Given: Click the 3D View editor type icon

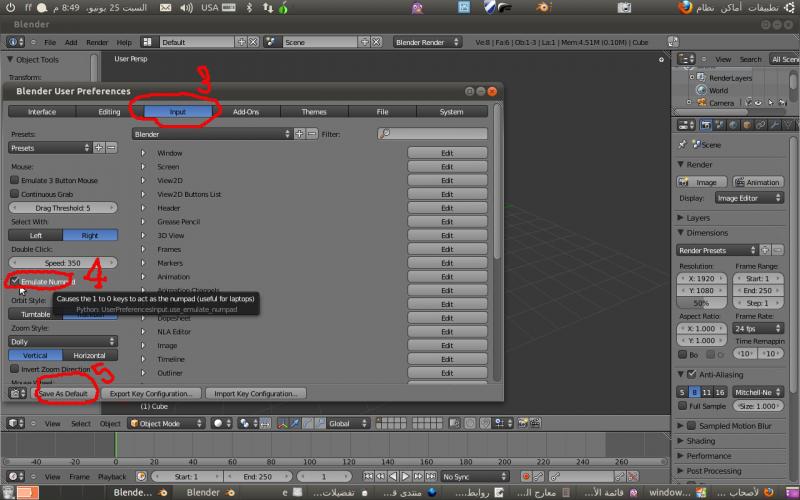Looking at the screenshot, I should [x=15, y=423].
